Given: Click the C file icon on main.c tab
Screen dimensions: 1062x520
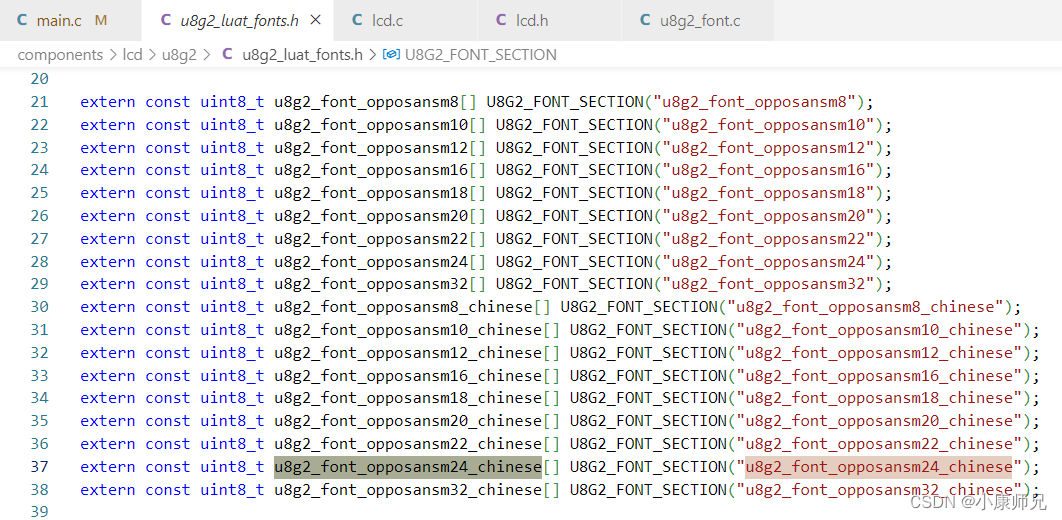Looking at the screenshot, I should click(22, 20).
